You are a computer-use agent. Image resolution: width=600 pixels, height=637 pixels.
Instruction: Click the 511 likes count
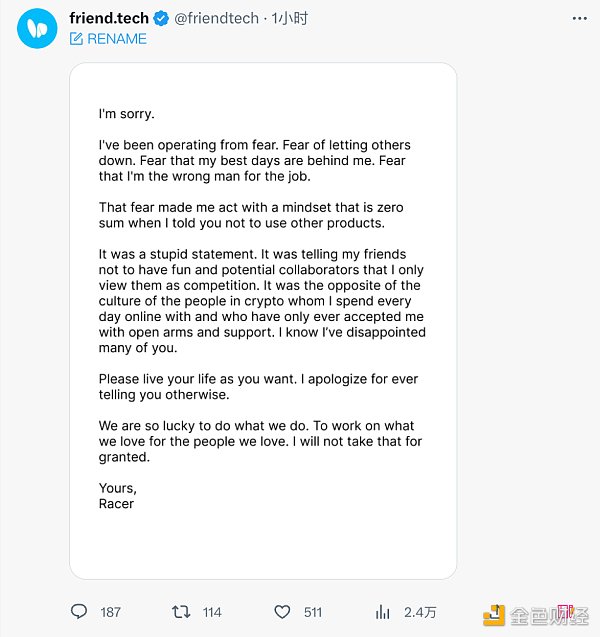313,612
